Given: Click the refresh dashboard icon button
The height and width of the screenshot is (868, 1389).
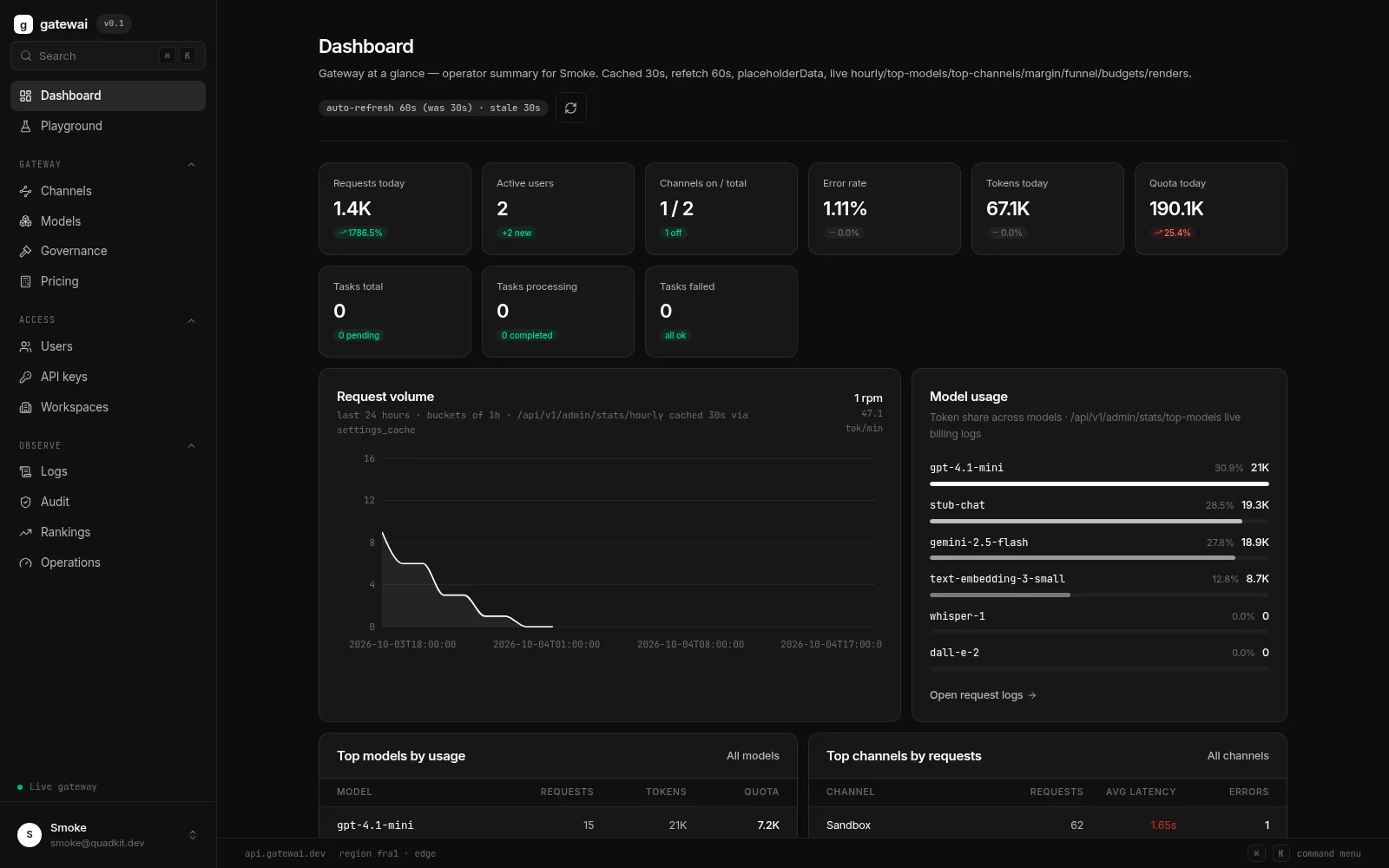Looking at the screenshot, I should [x=570, y=108].
